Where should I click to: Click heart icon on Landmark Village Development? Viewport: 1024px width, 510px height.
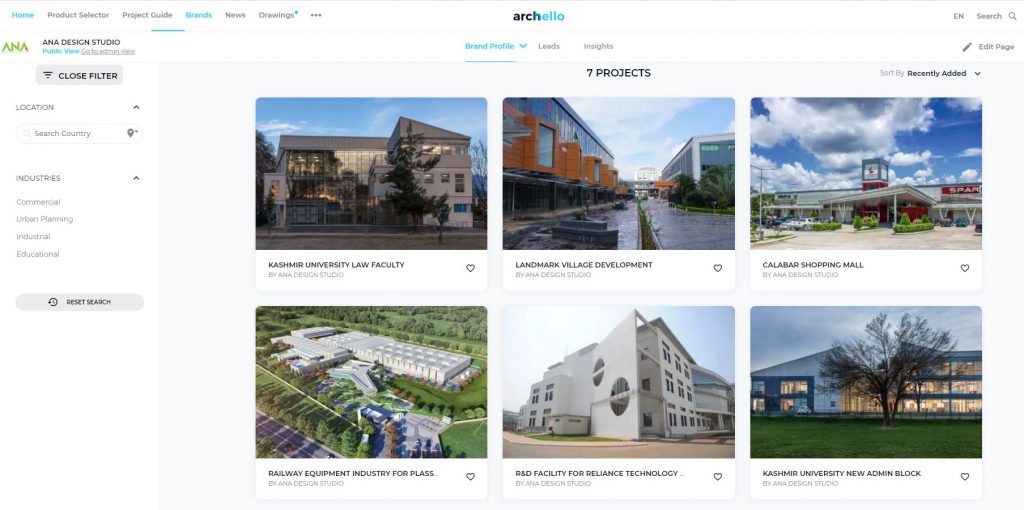click(x=717, y=268)
